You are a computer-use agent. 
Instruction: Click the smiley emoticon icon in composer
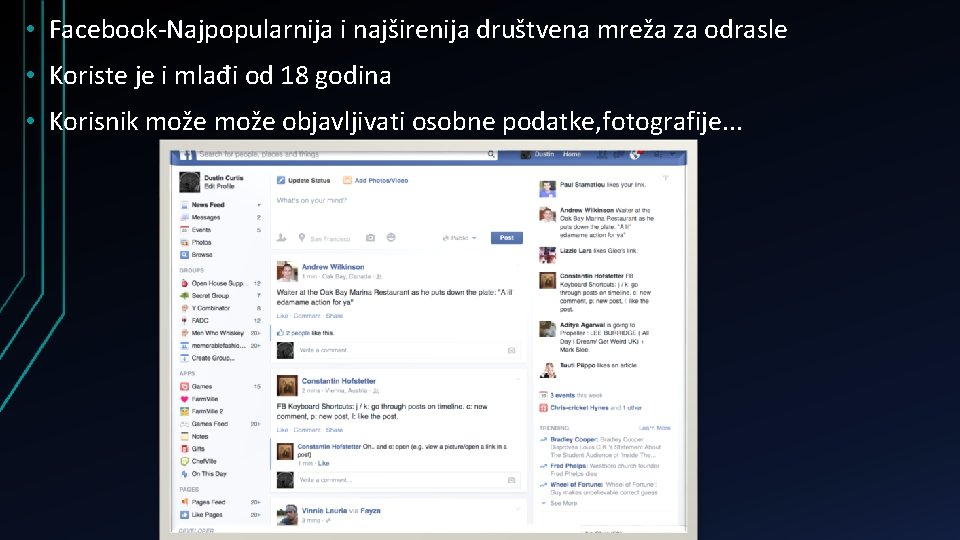[x=391, y=238]
